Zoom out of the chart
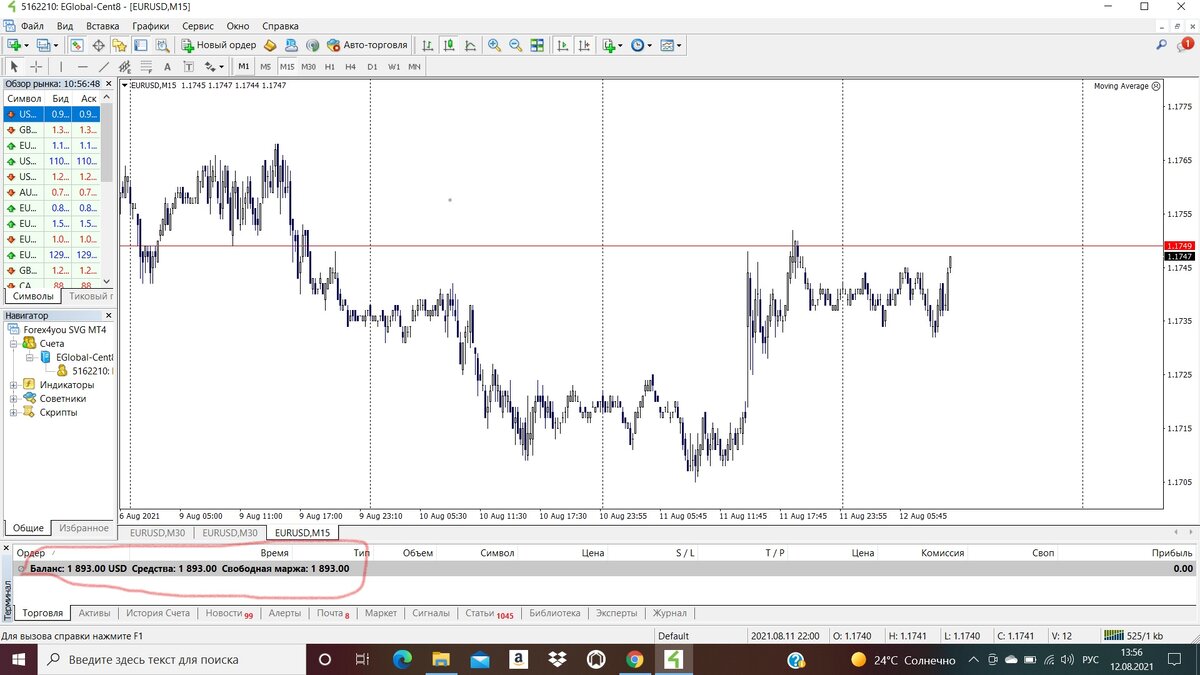The image size is (1200, 675). [515, 45]
